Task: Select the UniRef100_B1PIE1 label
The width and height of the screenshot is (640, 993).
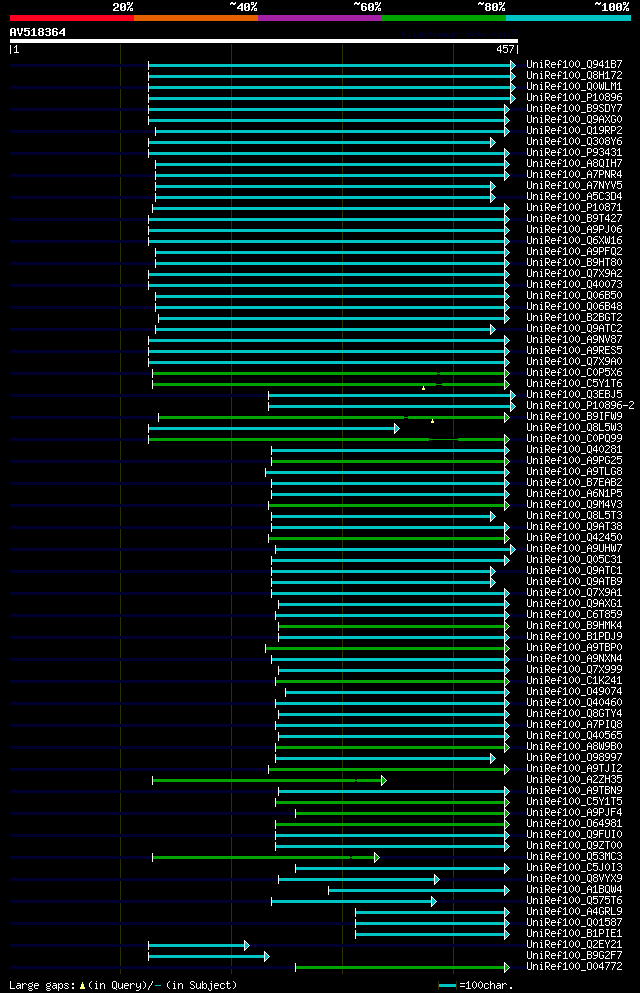Action: [574, 933]
